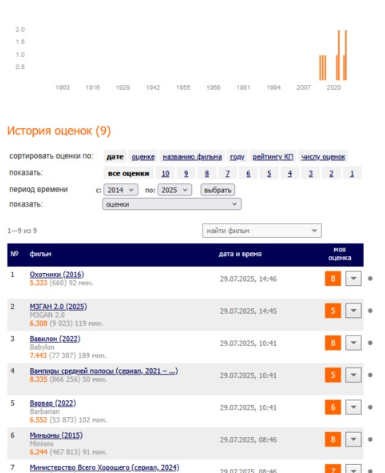385x473 pixels.
Task: Click the gray dot next to Варвар row
Action: coord(370,407)
